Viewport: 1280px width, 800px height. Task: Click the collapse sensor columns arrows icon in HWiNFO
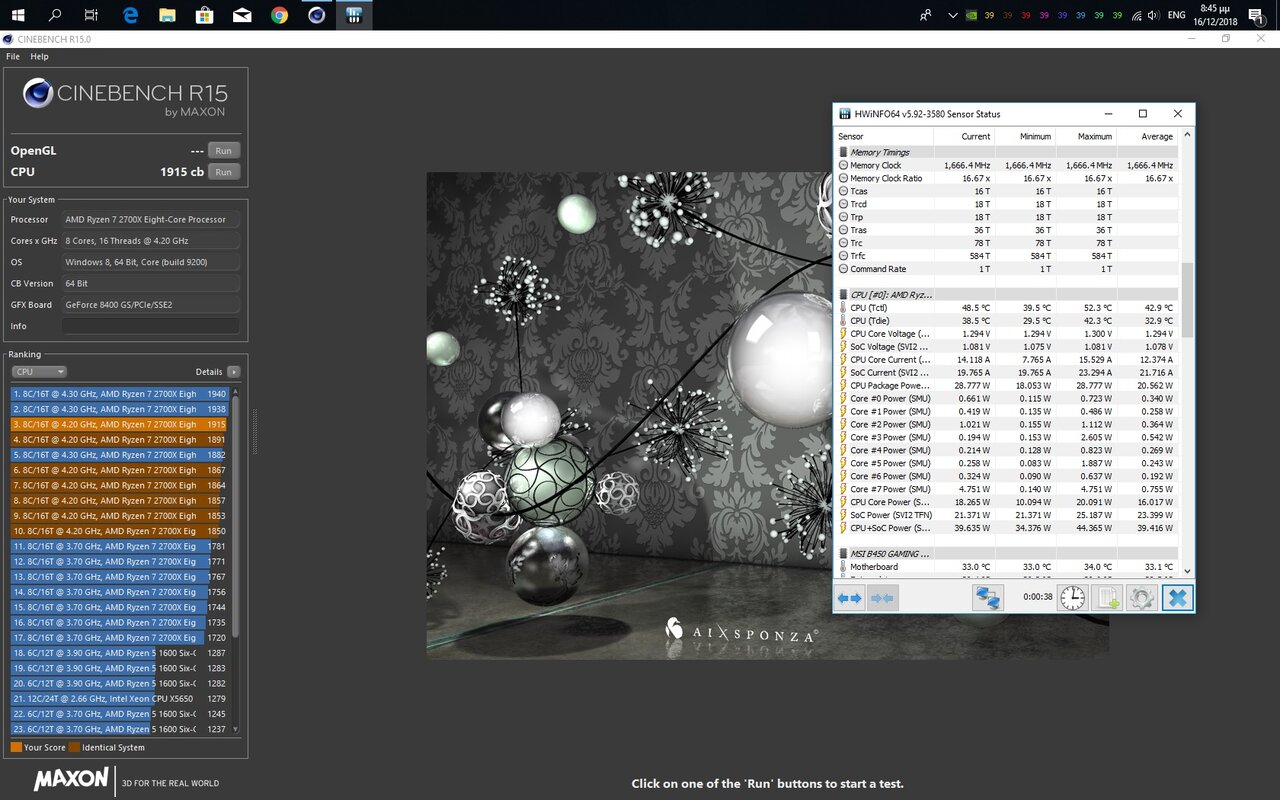pos(883,598)
